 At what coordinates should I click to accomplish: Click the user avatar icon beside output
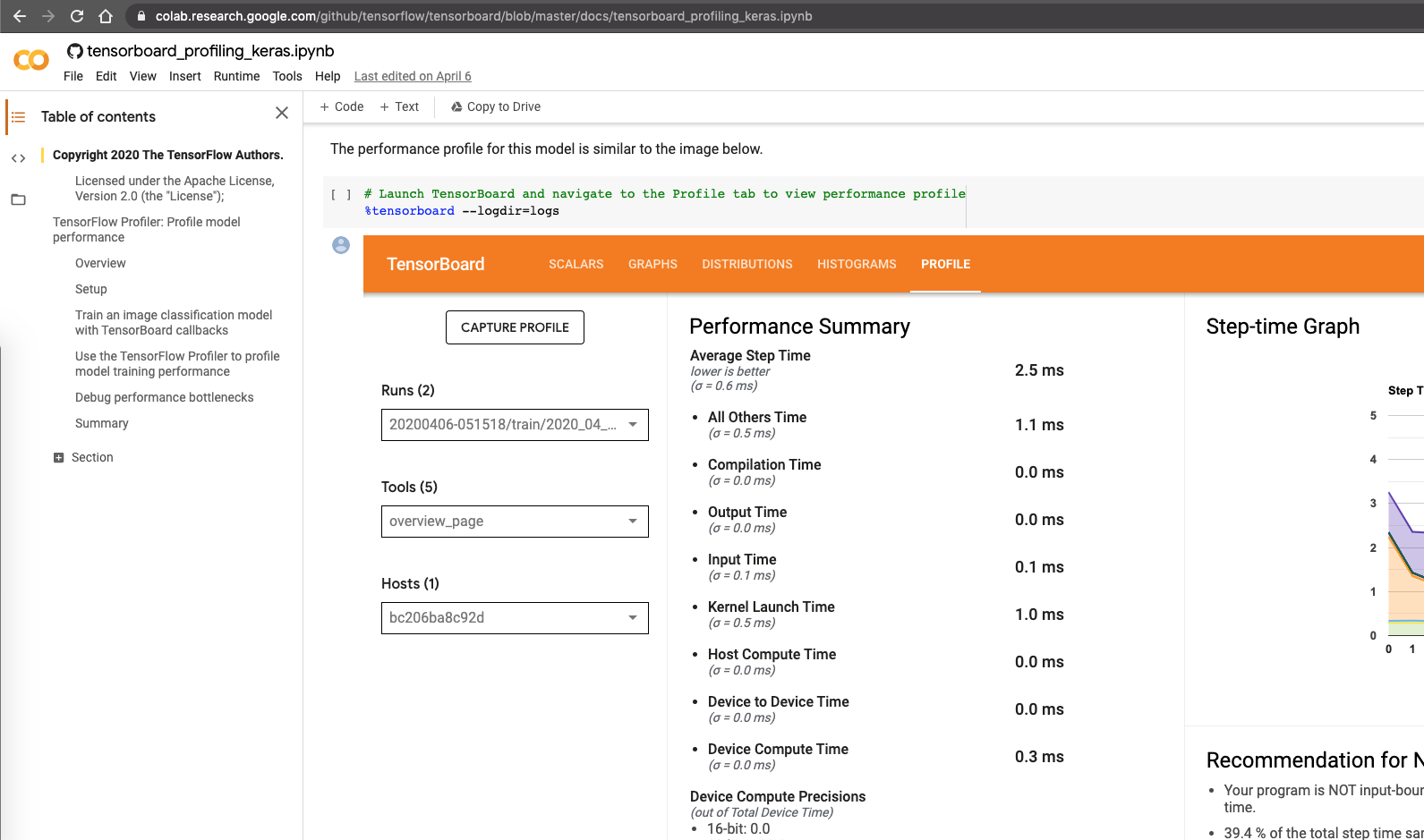(341, 245)
